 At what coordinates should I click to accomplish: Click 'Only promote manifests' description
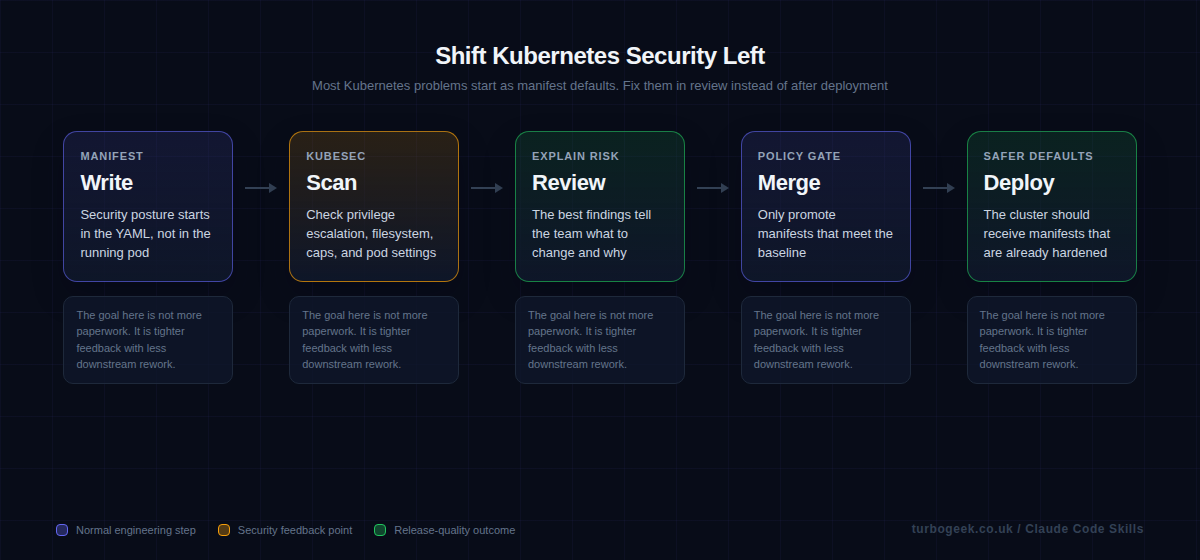pyautogui.click(x=826, y=234)
